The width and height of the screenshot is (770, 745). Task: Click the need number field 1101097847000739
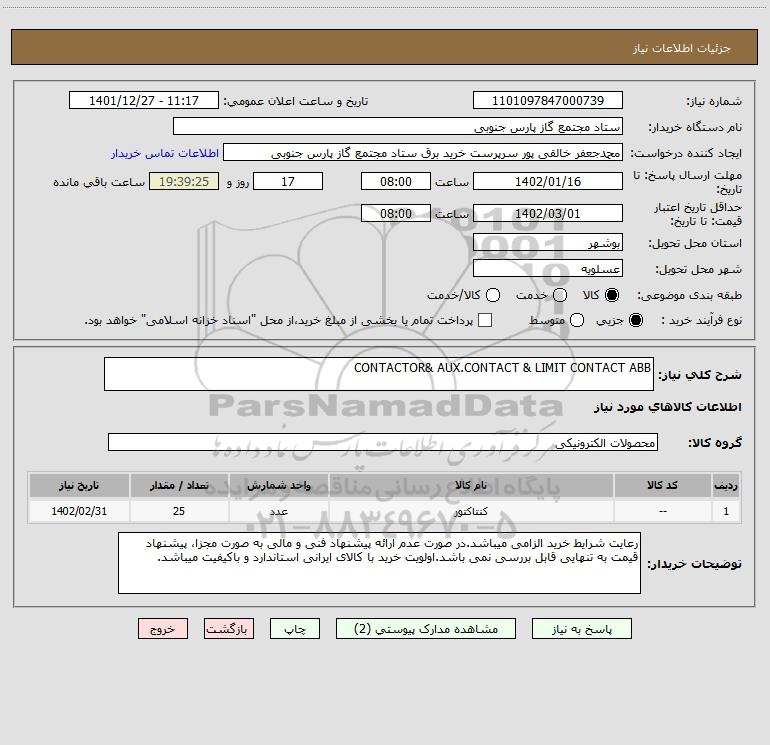pyautogui.click(x=548, y=101)
